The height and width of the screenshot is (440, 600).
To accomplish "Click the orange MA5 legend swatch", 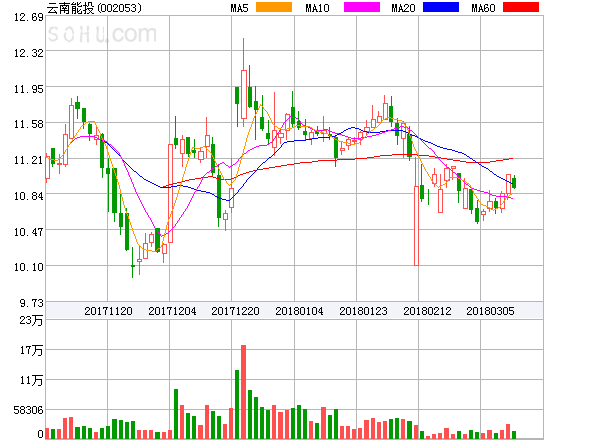I will point(274,7).
